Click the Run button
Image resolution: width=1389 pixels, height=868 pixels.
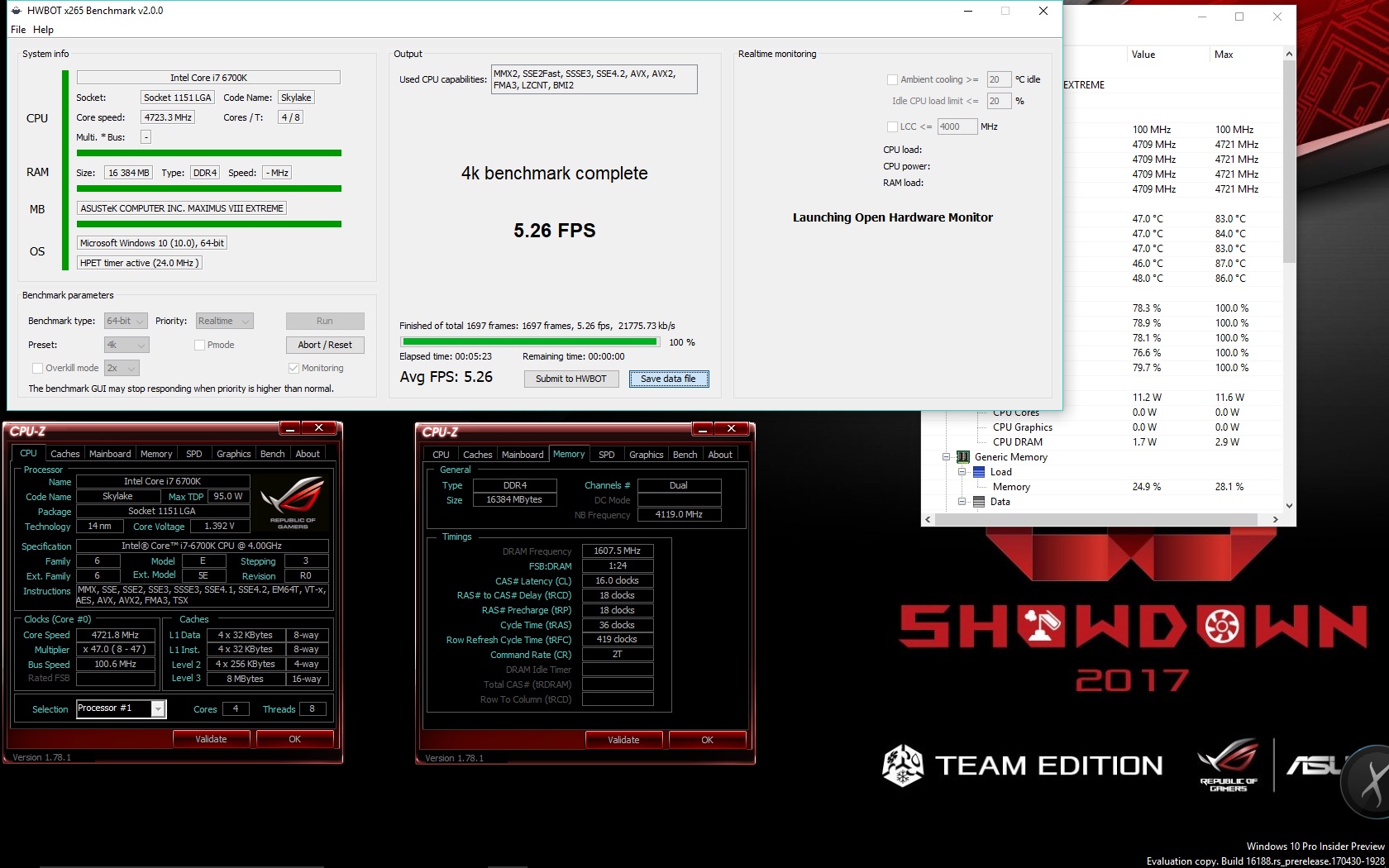(325, 321)
